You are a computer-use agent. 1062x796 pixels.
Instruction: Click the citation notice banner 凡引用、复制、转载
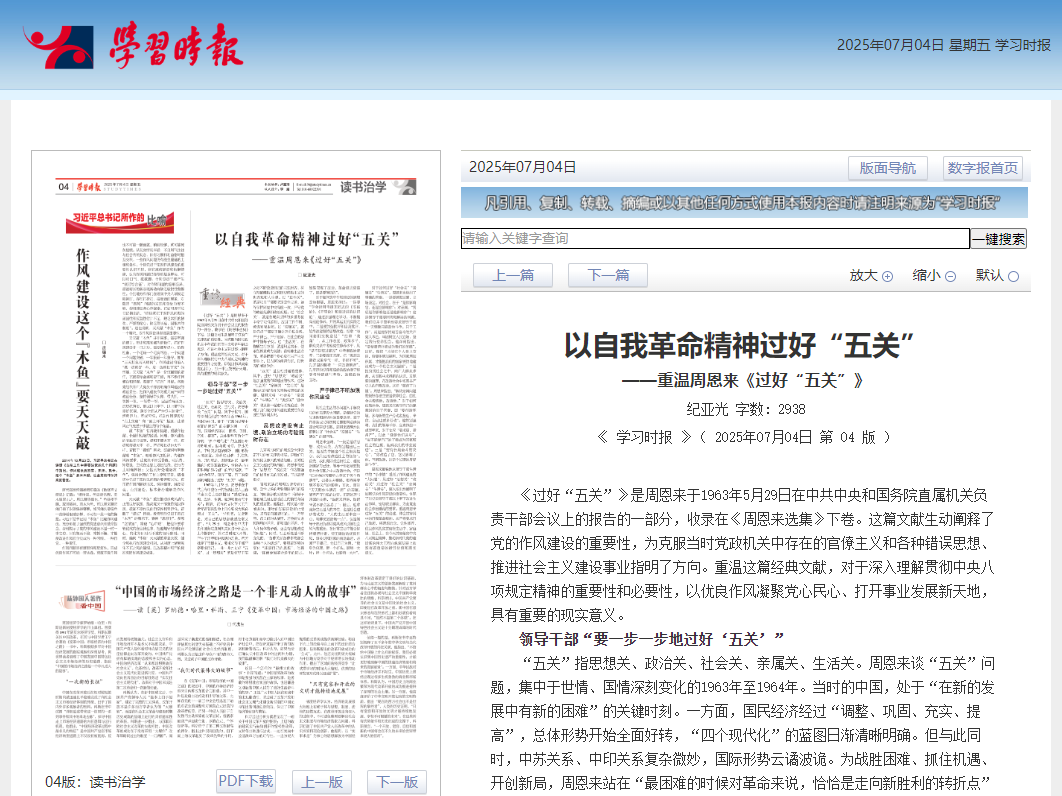(744, 203)
